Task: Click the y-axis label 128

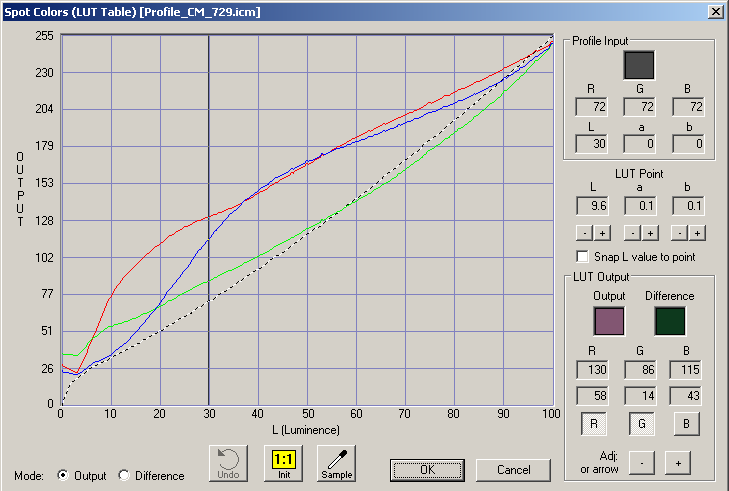Action: point(45,220)
